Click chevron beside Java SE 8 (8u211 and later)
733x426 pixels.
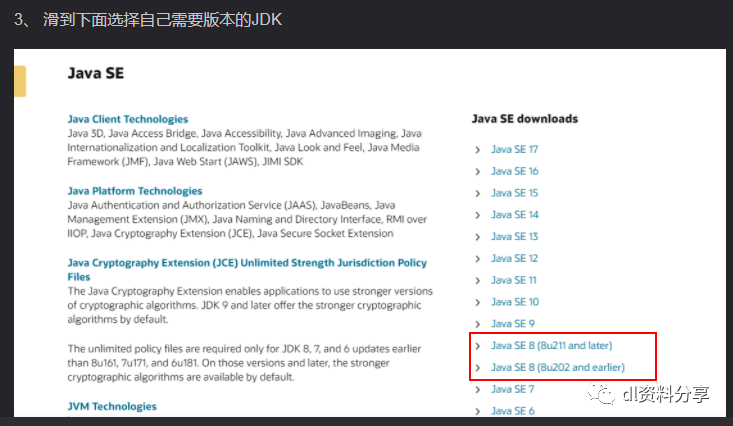pos(477,346)
